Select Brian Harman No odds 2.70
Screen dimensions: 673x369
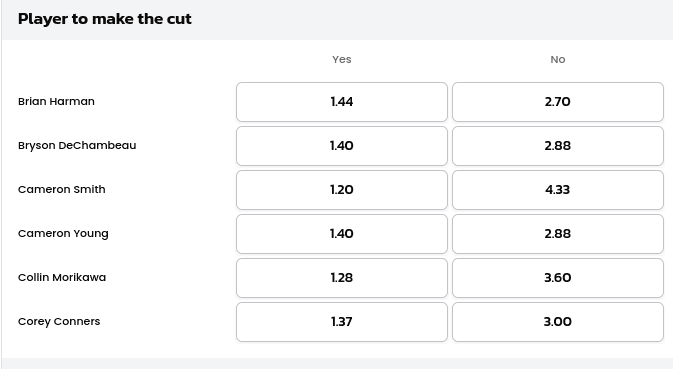558,102
